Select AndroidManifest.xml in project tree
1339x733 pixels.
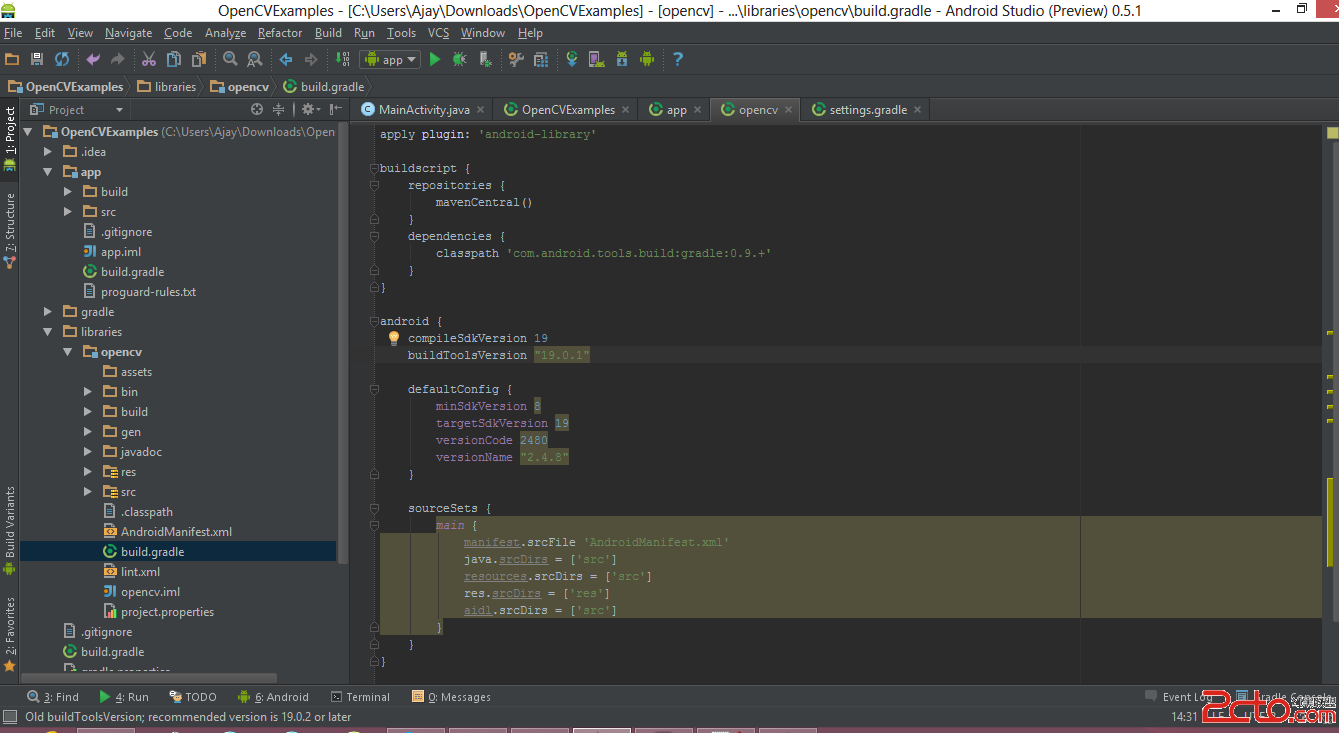pos(176,532)
